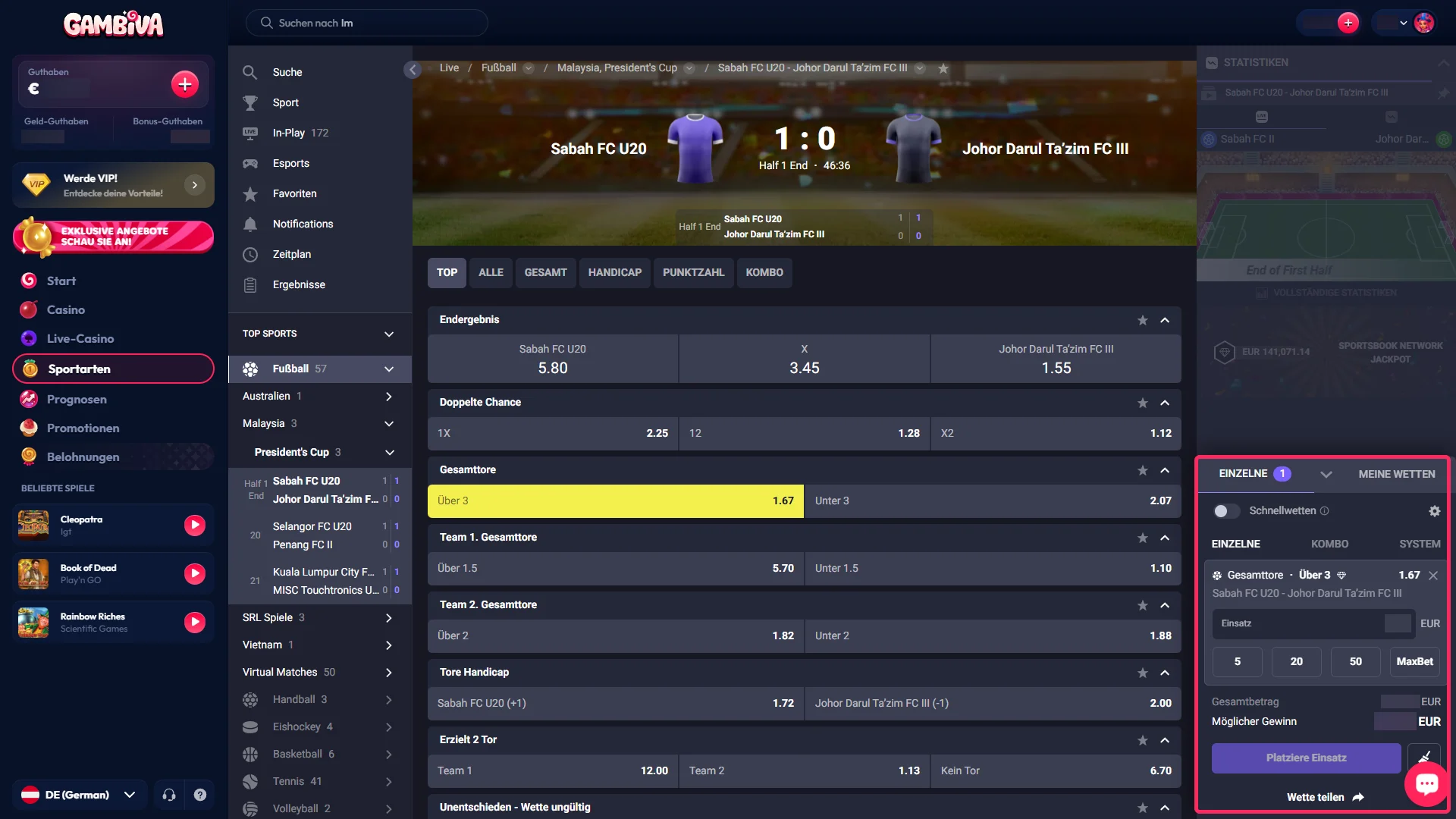Select draw X odds 3.45

pyautogui.click(x=805, y=359)
